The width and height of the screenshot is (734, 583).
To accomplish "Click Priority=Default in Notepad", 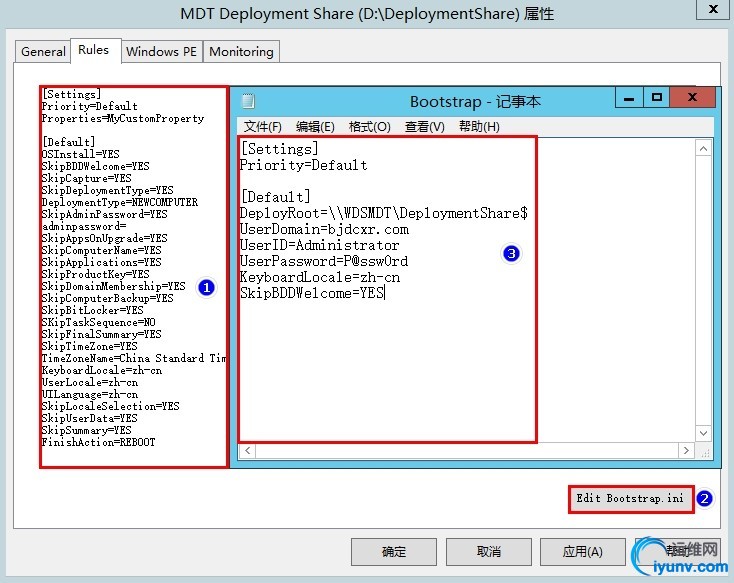I will (303, 165).
